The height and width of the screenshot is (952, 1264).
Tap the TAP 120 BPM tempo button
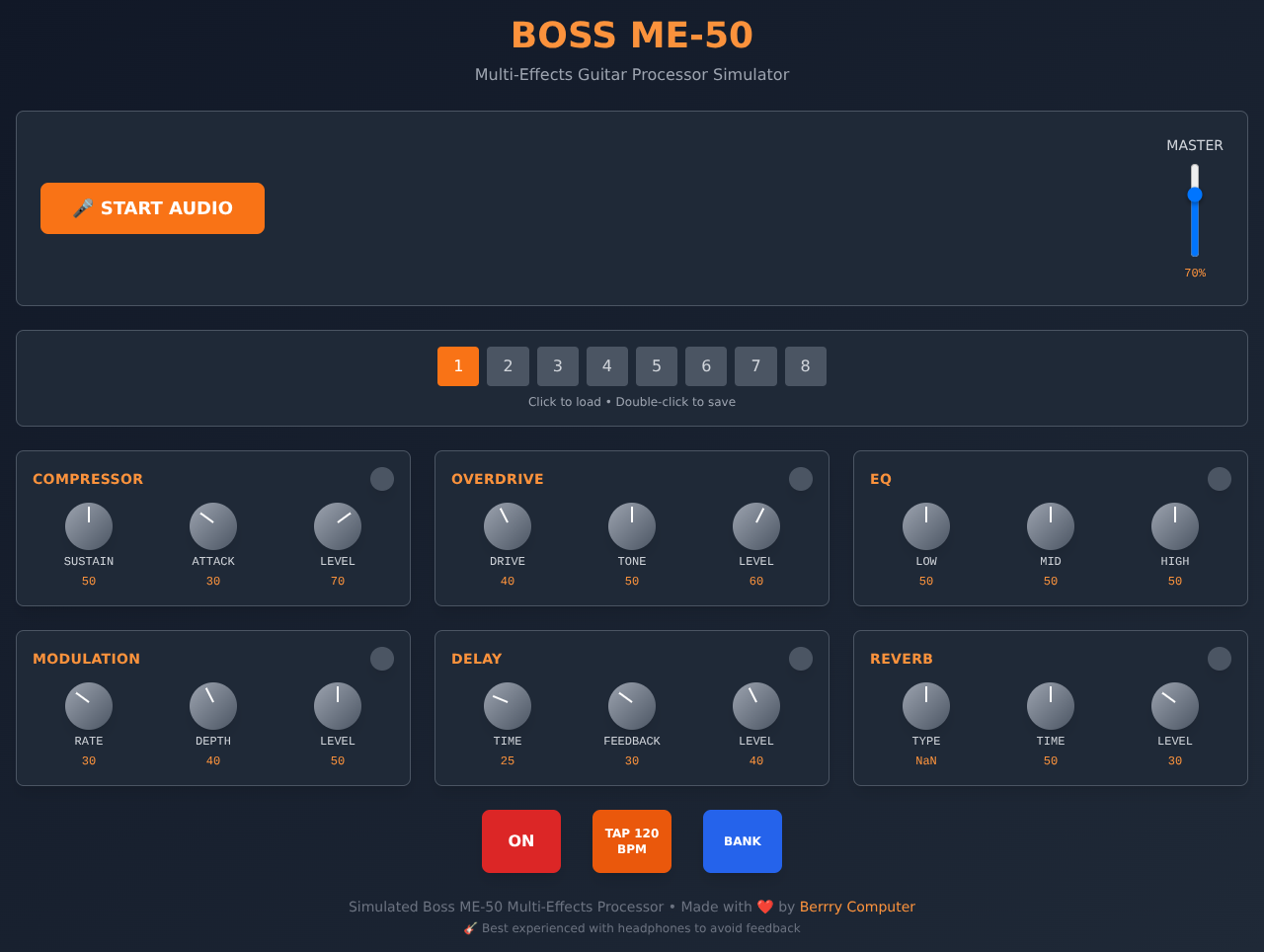[632, 840]
